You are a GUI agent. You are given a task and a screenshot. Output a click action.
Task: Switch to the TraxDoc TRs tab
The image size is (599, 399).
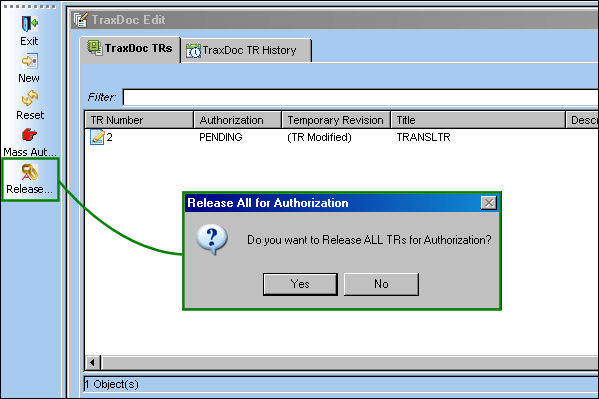(130, 49)
